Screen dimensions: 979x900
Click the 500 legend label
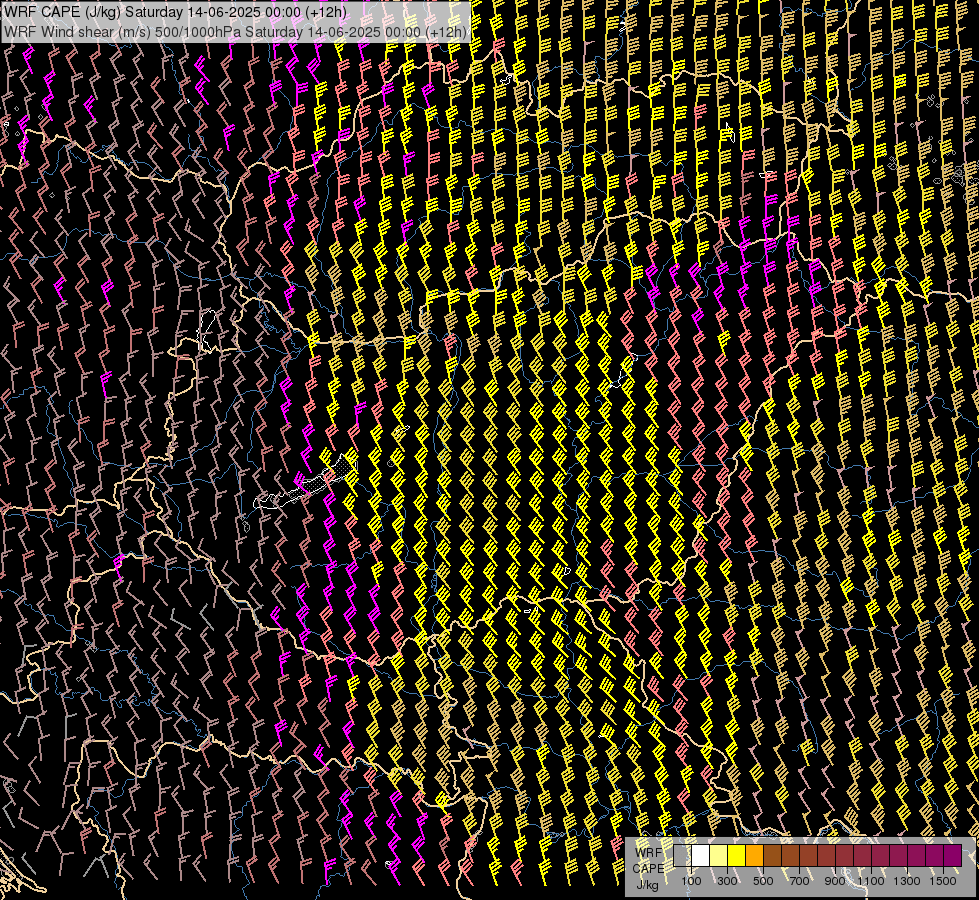point(763,881)
